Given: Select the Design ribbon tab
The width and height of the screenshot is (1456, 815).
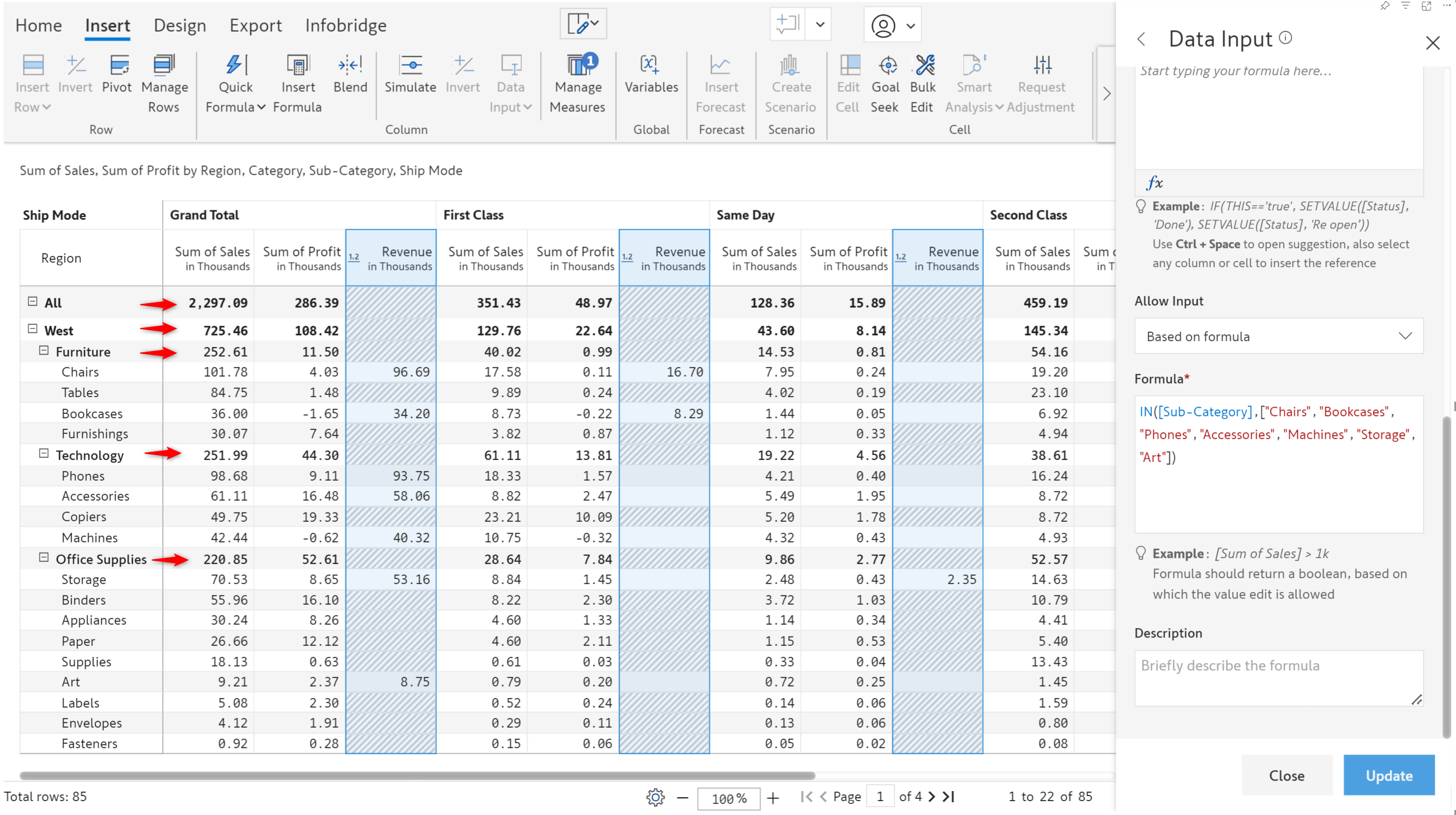Looking at the screenshot, I should pyautogui.click(x=177, y=25).
